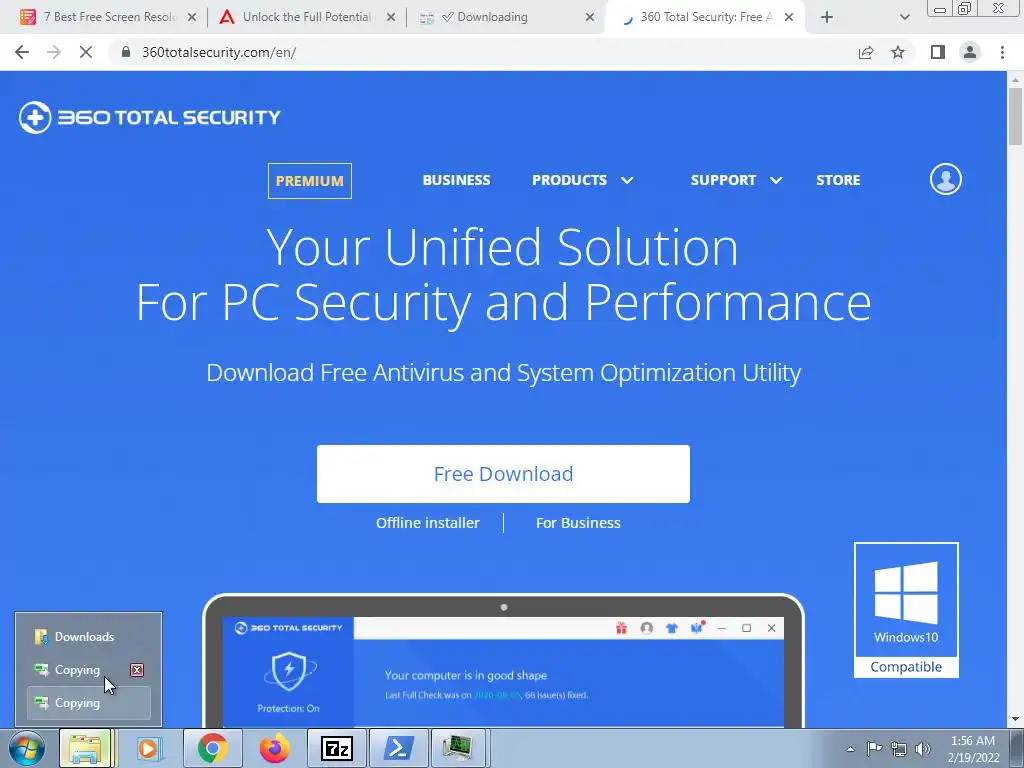Close the 360 Total Security tab
The height and width of the screenshot is (768, 1024).
(x=789, y=17)
